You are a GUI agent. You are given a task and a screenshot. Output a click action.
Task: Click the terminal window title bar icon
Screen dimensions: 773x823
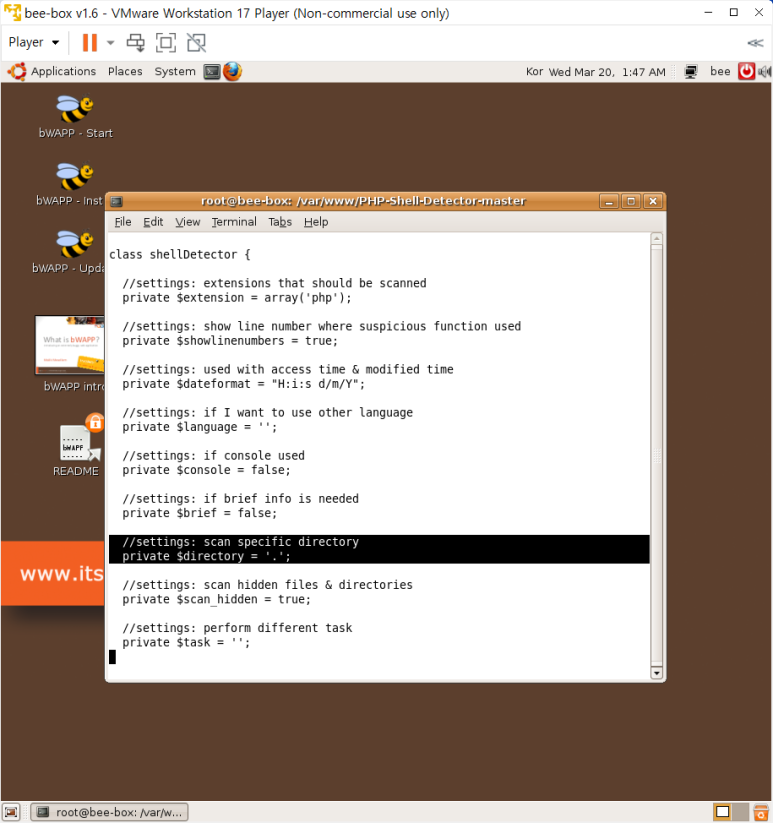click(x=117, y=202)
